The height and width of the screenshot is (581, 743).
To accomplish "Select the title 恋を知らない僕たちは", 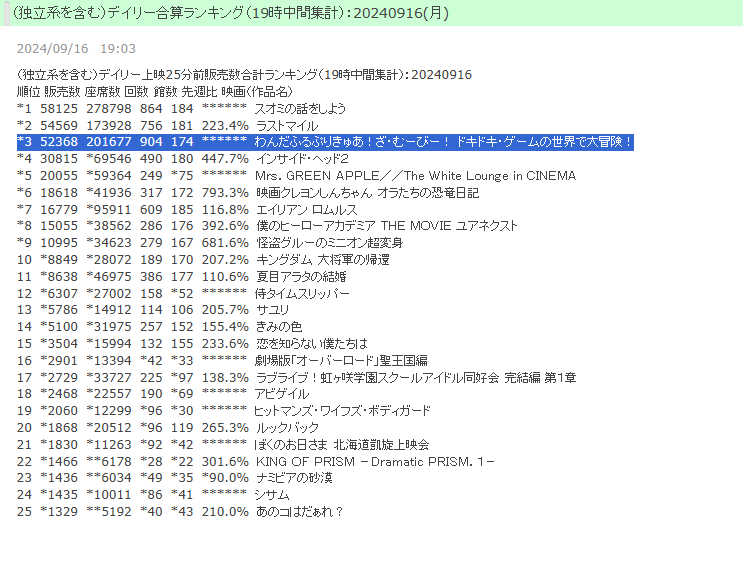I will pos(312,344).
